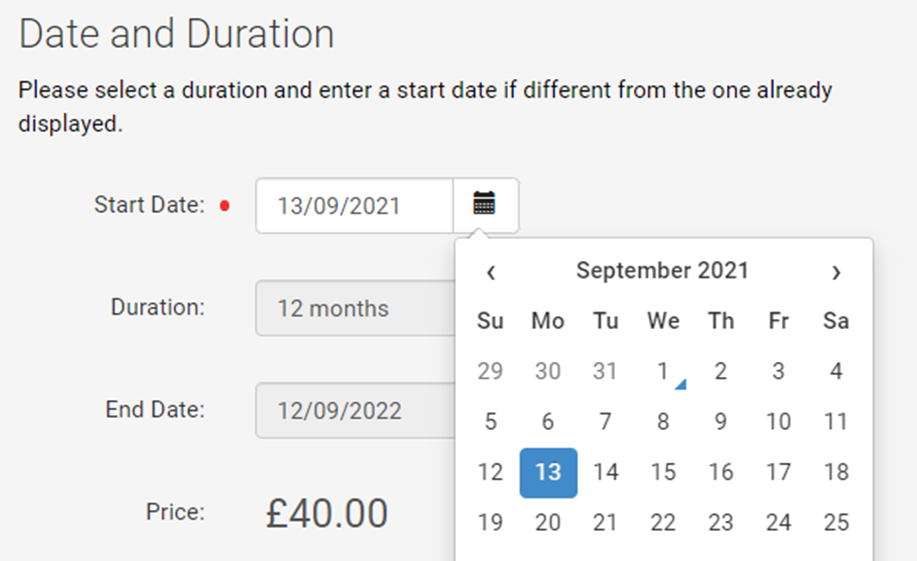The width and height of the screenshot is (917, 561).
Task: Pick Friday 10 September
Action: click(778, 422)
